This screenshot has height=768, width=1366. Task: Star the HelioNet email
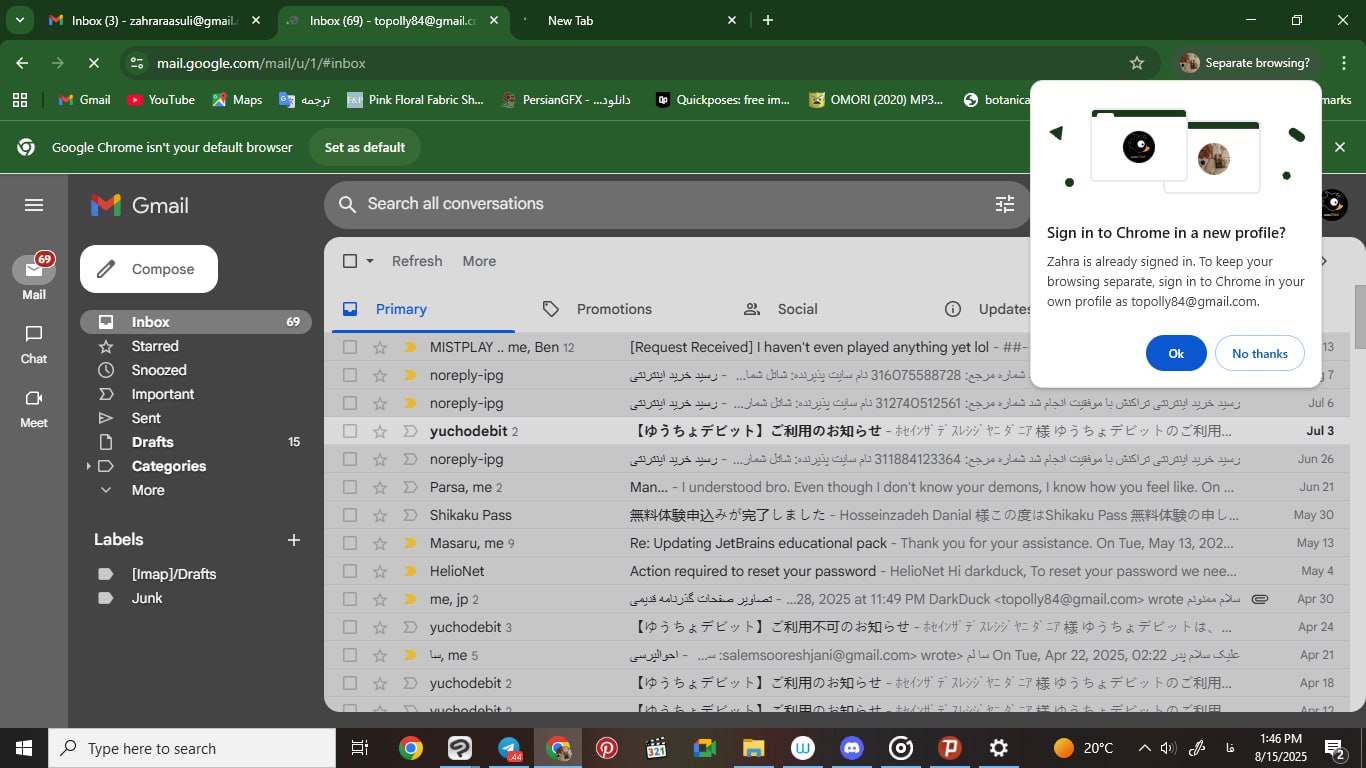(x=379, y=571)
